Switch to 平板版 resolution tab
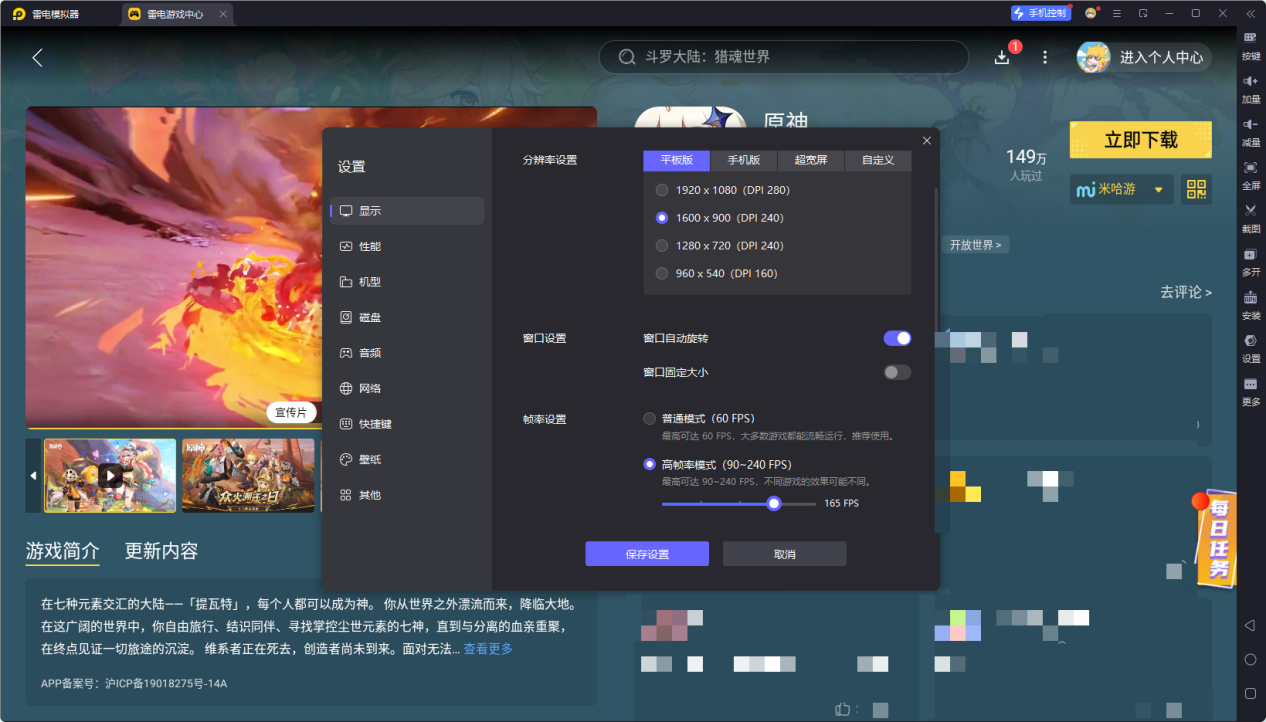The width and height of the screenshot is (1266, 722). (676, 160)
